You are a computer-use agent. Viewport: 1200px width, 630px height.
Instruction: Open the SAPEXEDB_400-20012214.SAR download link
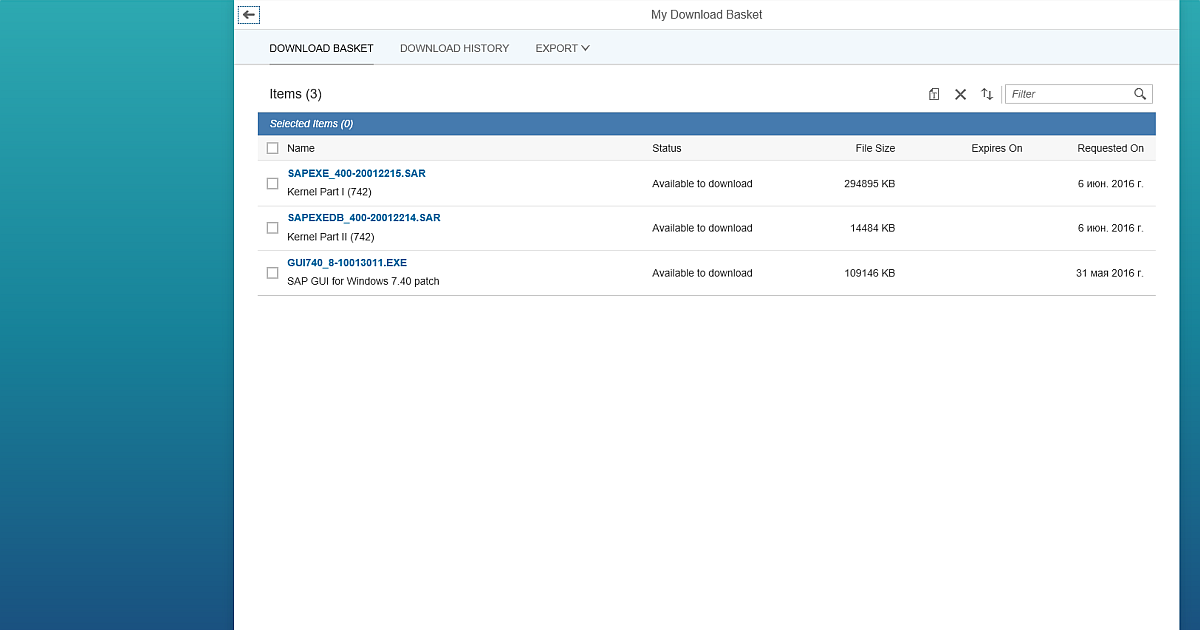pyautogui.click(x=364, y=217)
